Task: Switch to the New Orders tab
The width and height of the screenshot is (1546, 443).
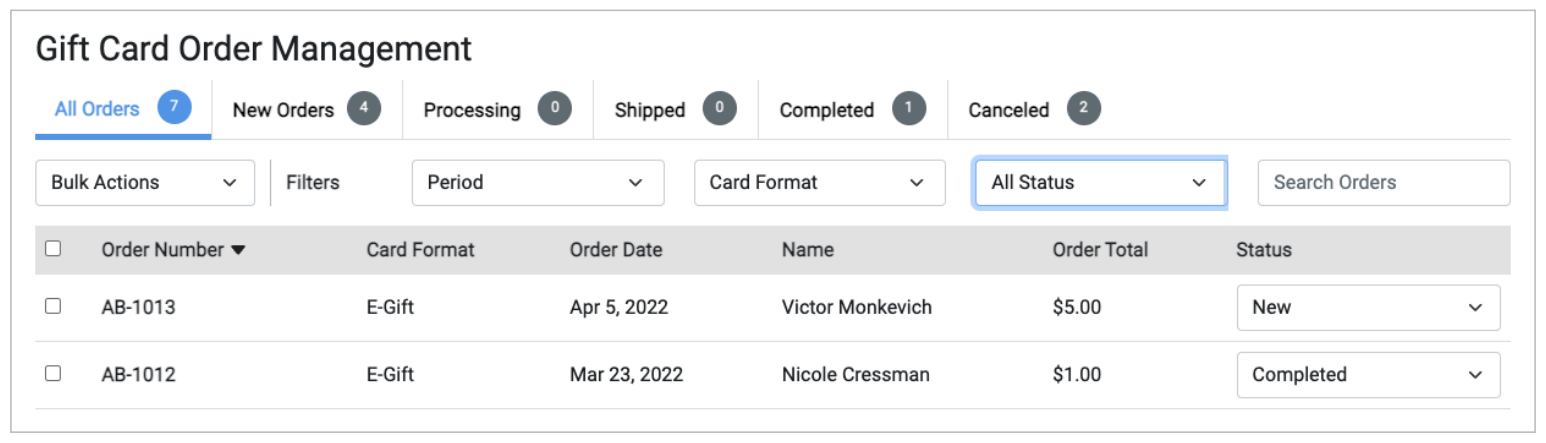Action: (x=283, y=110)
